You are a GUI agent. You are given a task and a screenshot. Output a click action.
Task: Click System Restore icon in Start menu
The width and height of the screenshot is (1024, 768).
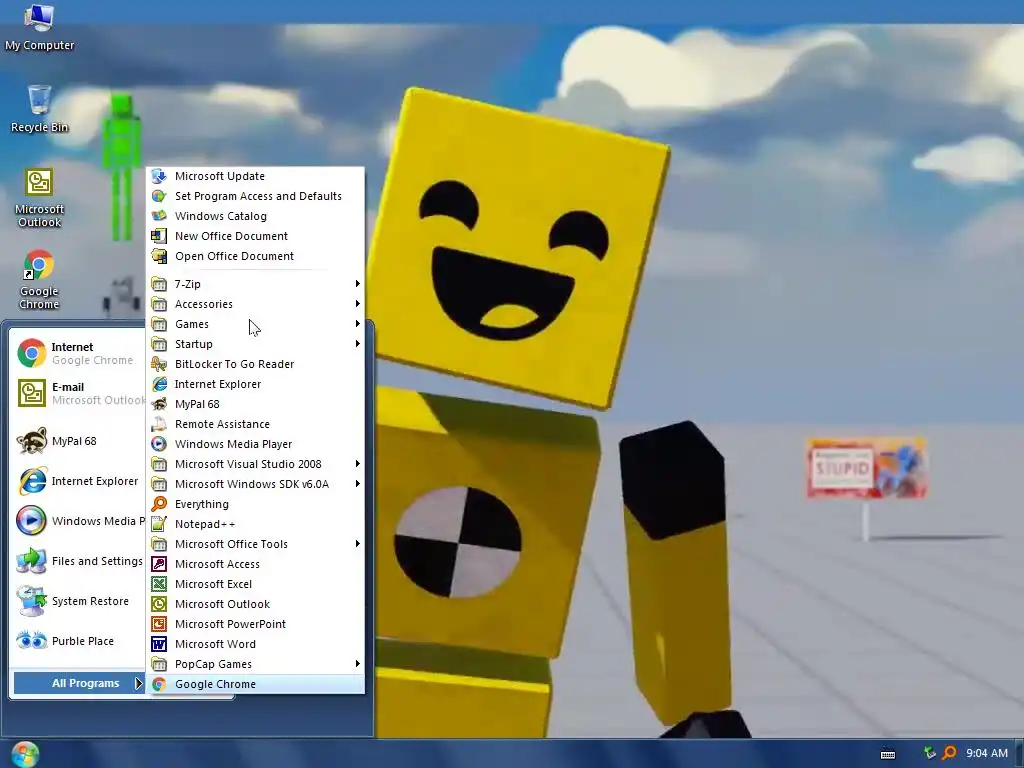pyautogui.click(x=31, y=601)
